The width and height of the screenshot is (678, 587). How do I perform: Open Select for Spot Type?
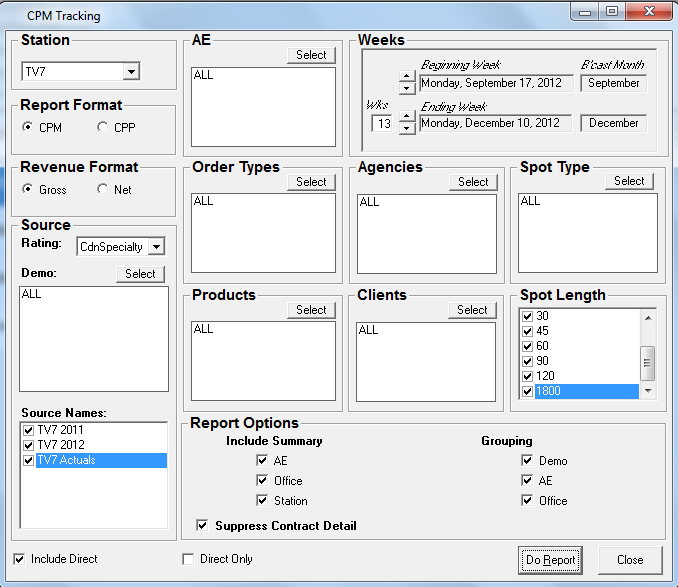[629, 181]
